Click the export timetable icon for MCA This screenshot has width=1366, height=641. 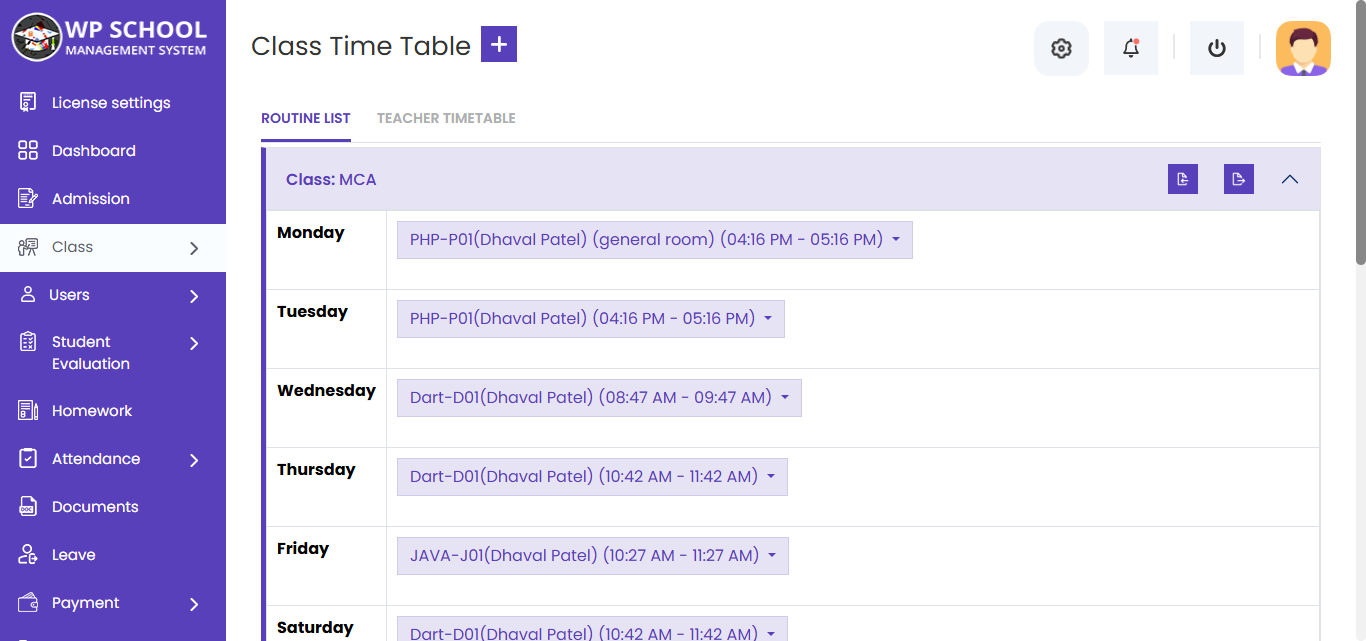pos(1239,179)
